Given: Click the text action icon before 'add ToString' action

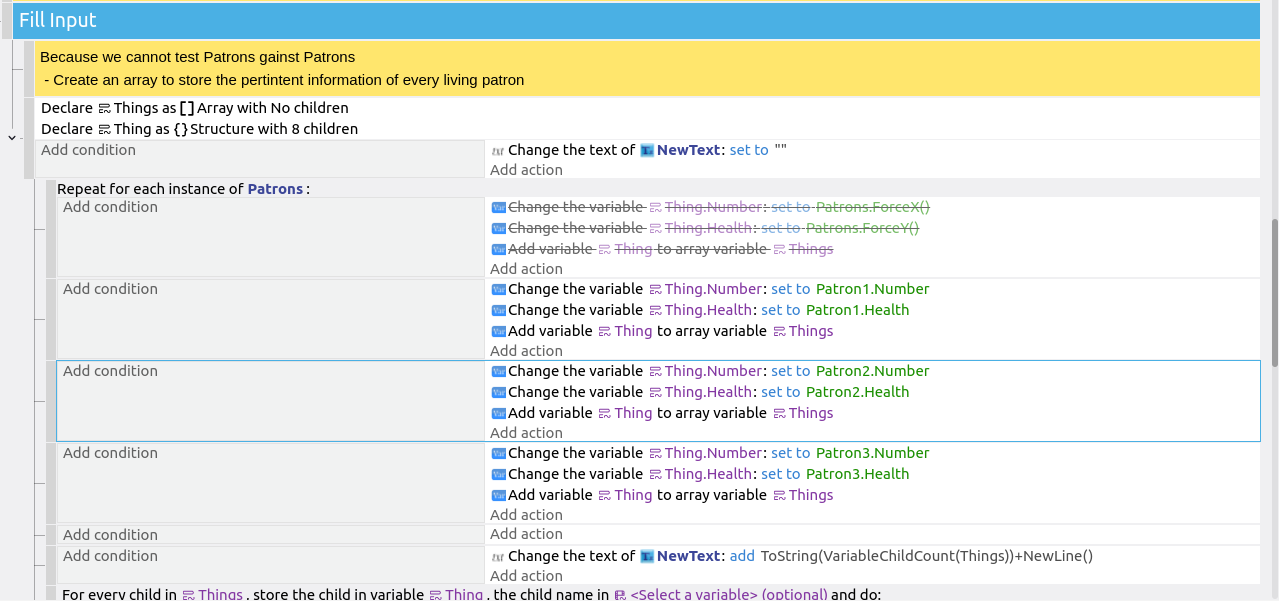Looking at the screenshot, I should tap(498, 556).
